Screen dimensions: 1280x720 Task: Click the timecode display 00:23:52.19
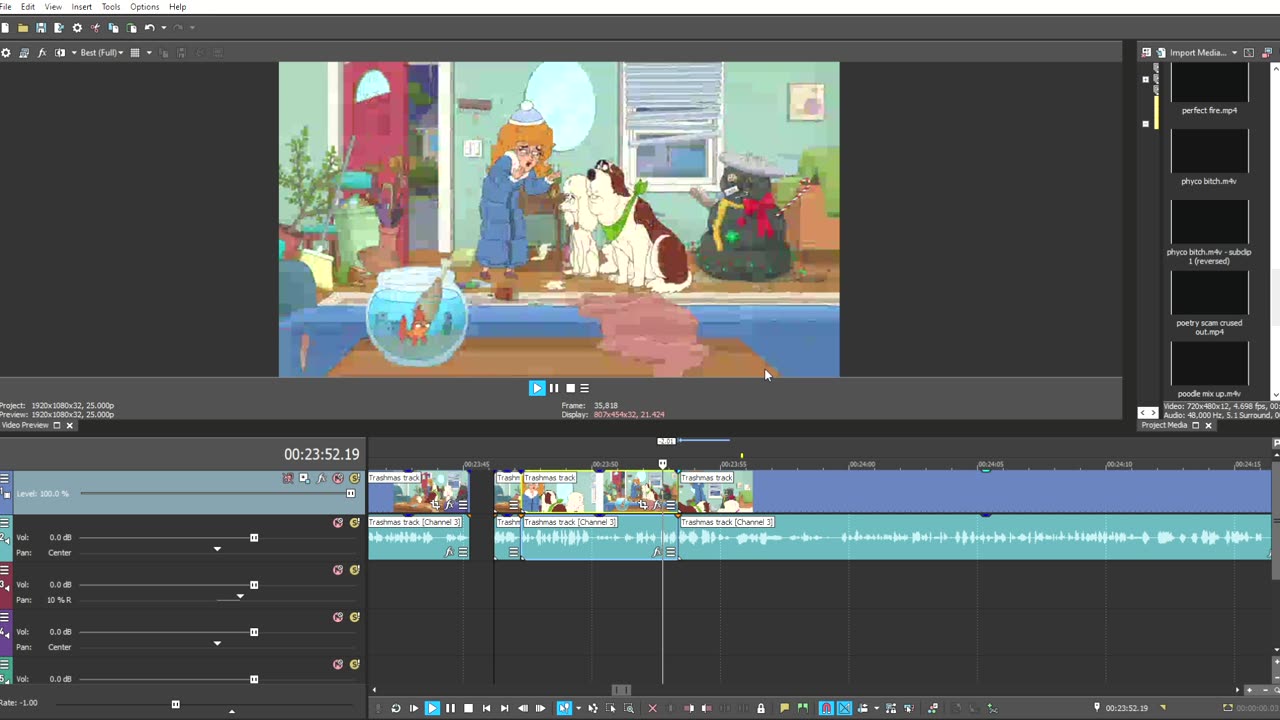pyautogui.click(x=321, y=454)
